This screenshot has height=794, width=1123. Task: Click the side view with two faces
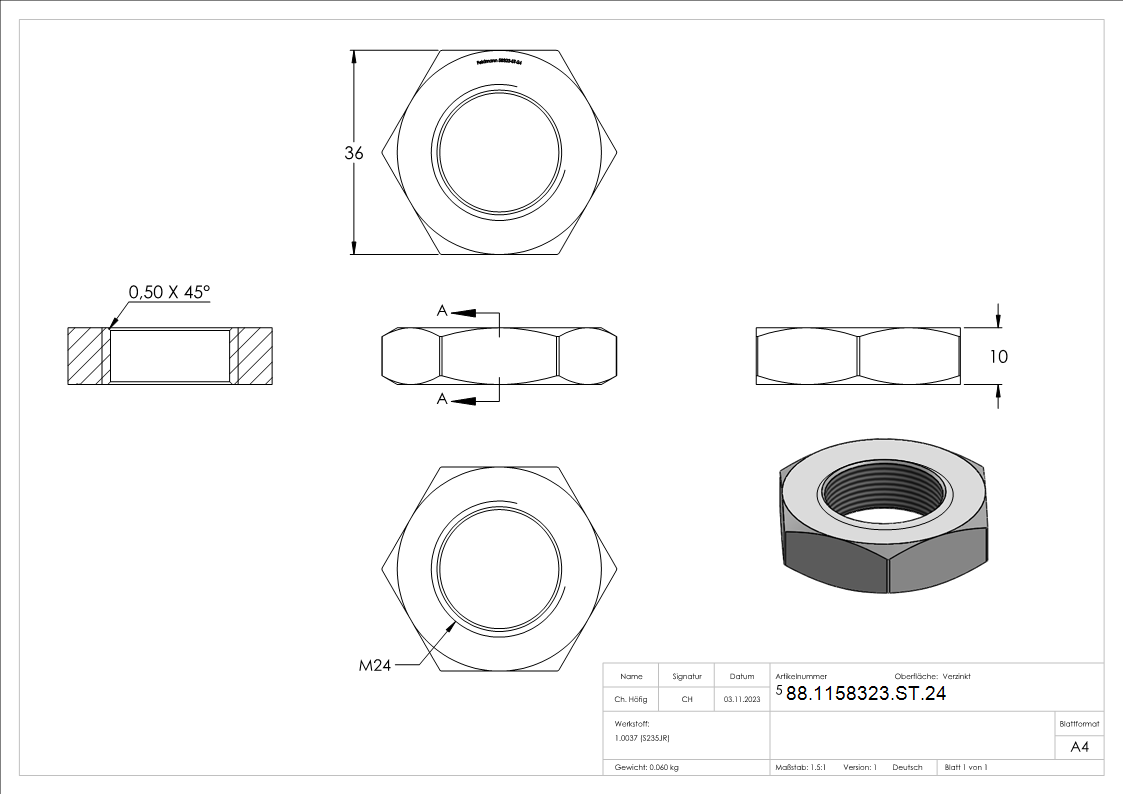click(x=858, y=356)
